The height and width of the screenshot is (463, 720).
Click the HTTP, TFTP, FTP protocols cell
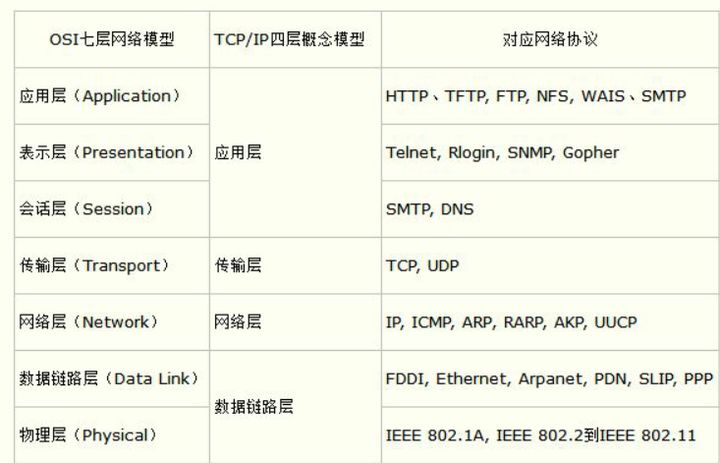pos(535,96)
